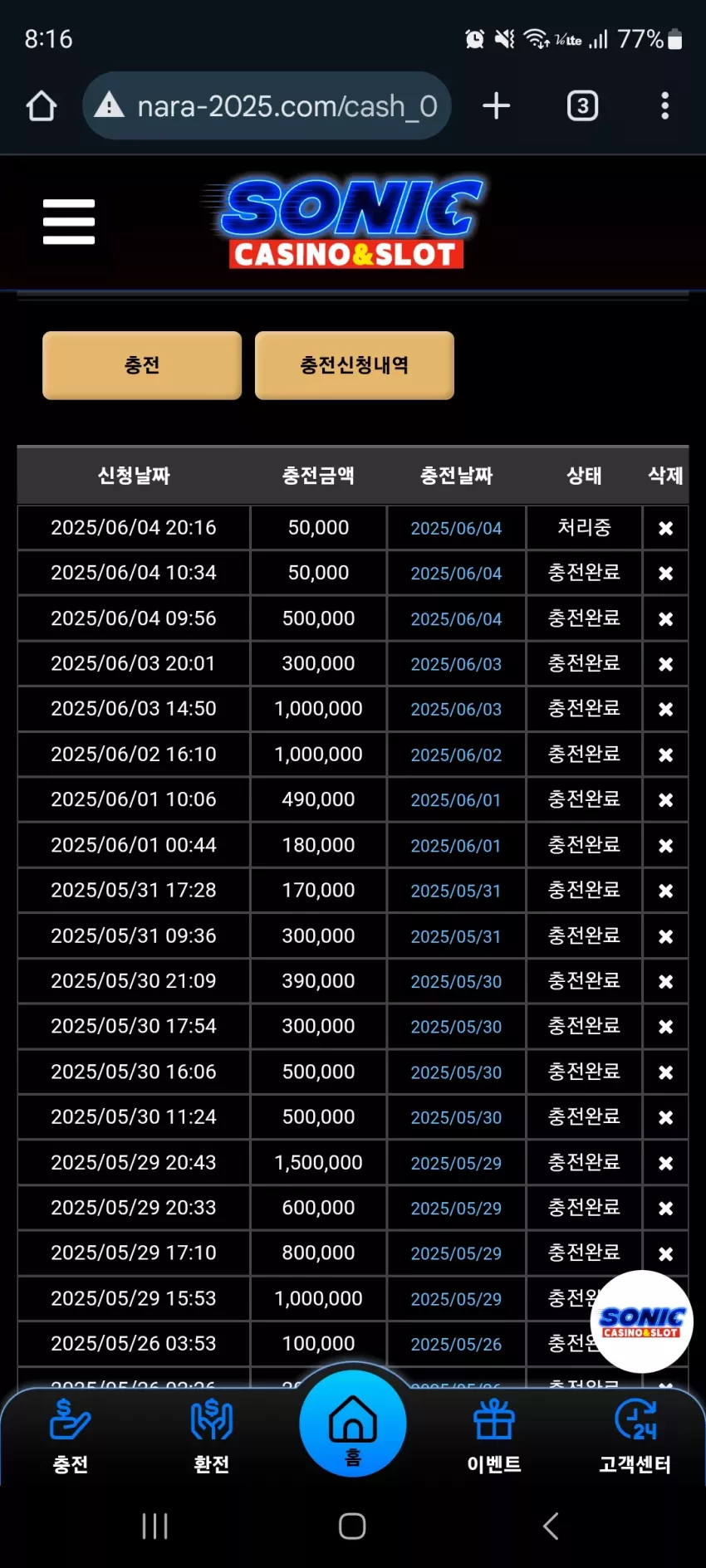
Task: Delete the 2025/05/29 20:43 1,500,000 entry
Action: coord(665,1163)
